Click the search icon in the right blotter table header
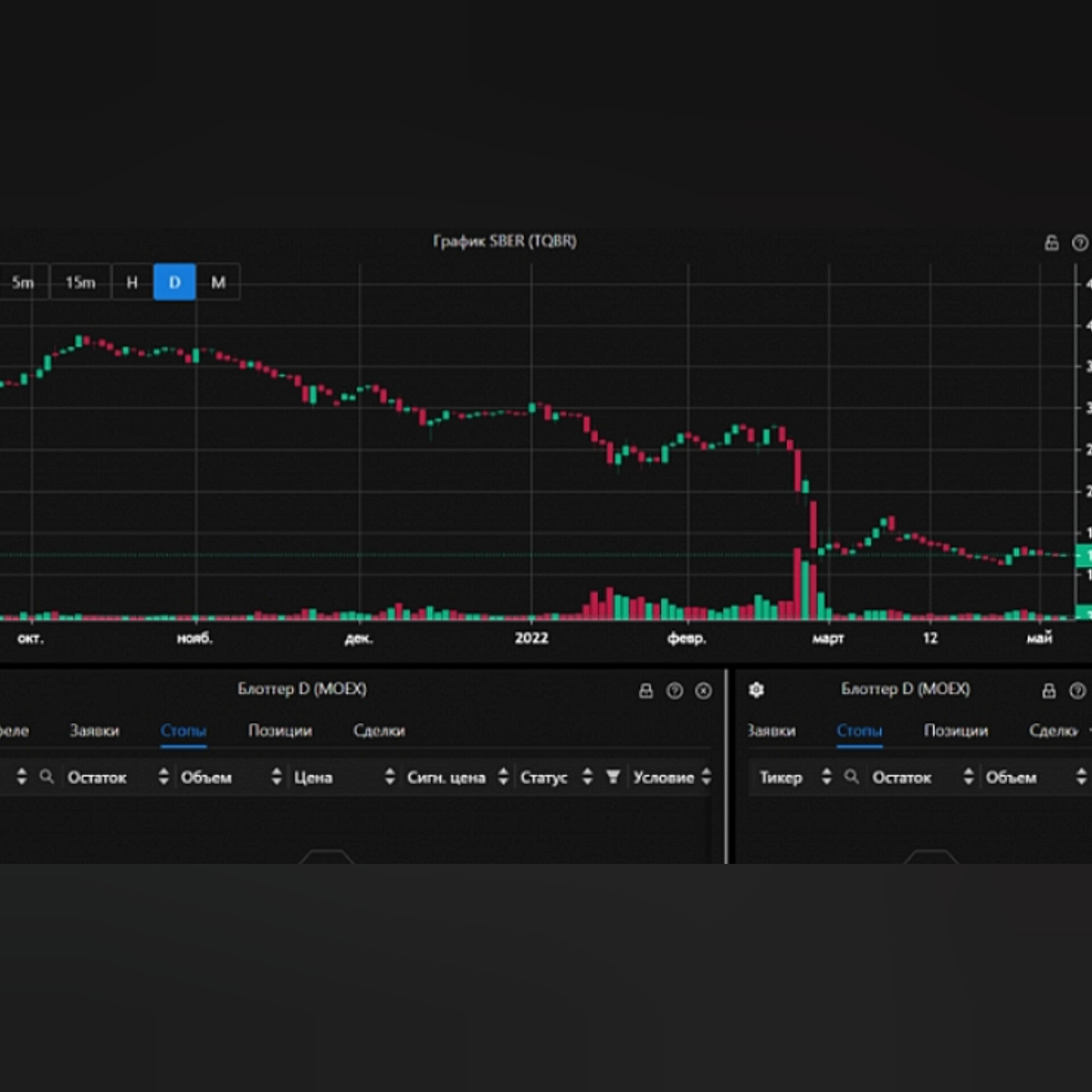1092x1092 pixels. click(851, 776)
